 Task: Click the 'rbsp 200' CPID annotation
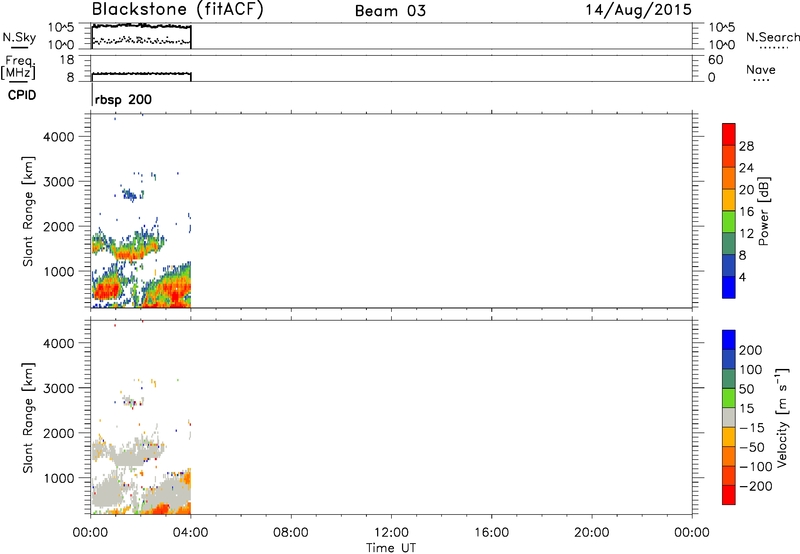point(123,99)
